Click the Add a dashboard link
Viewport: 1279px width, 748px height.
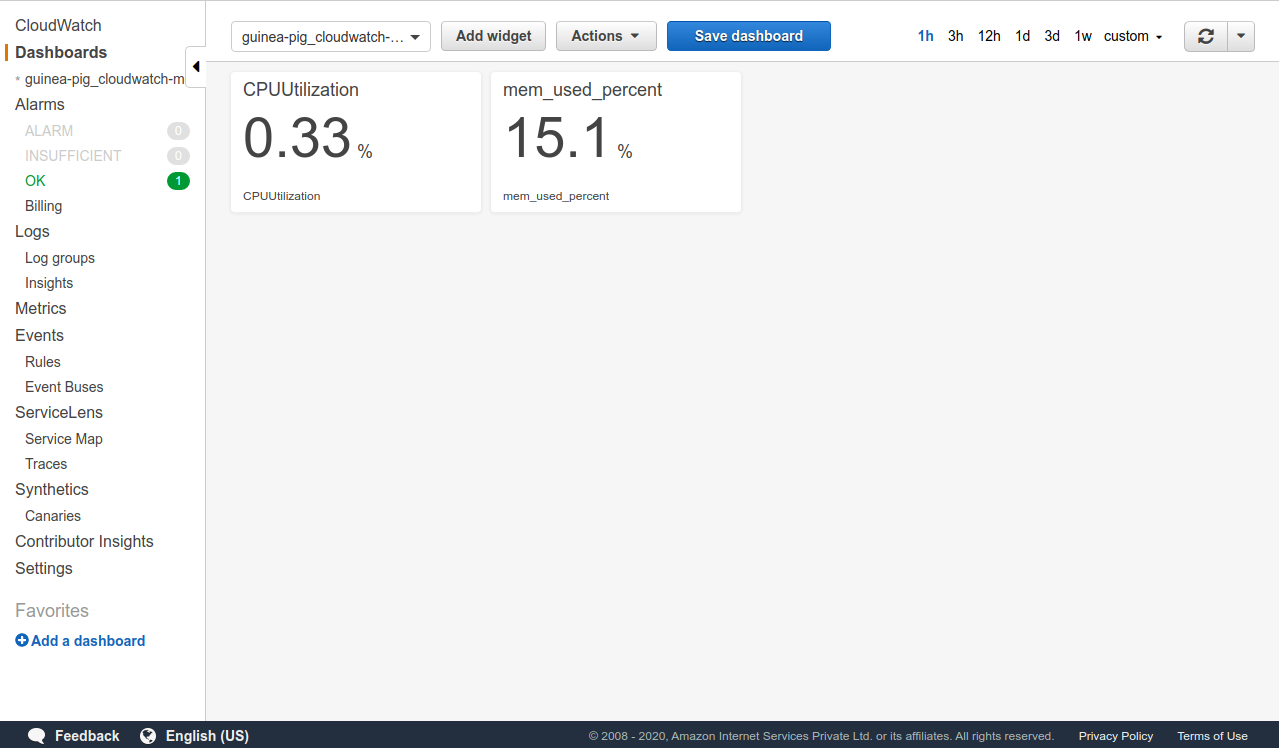click(88, 641)
